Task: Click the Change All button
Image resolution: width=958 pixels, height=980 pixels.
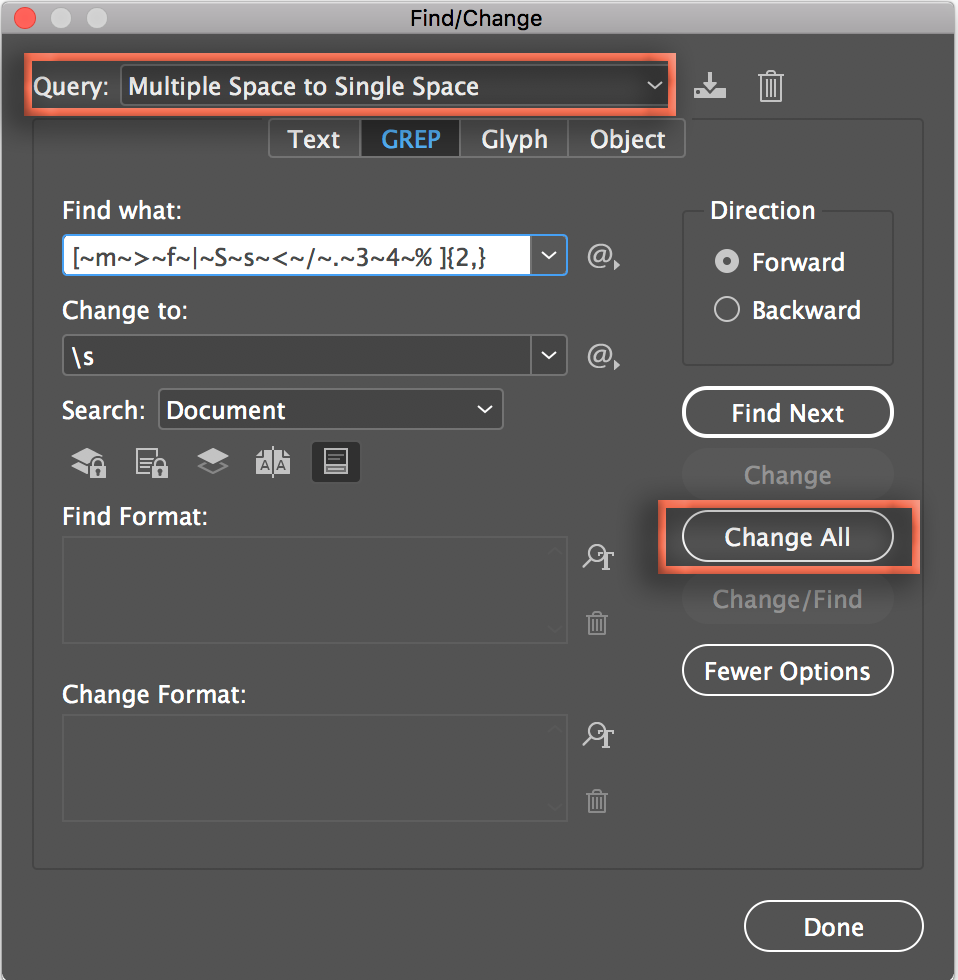Action: [x=787, y=537]
